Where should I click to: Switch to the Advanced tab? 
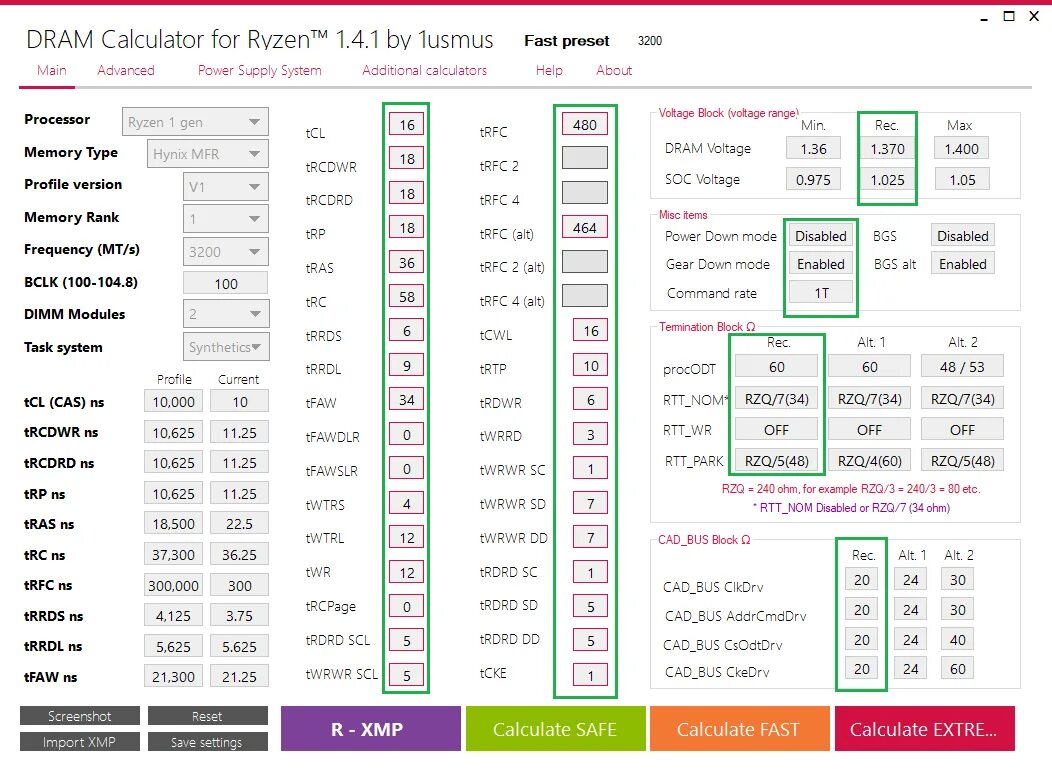click(x=126, y=70)
